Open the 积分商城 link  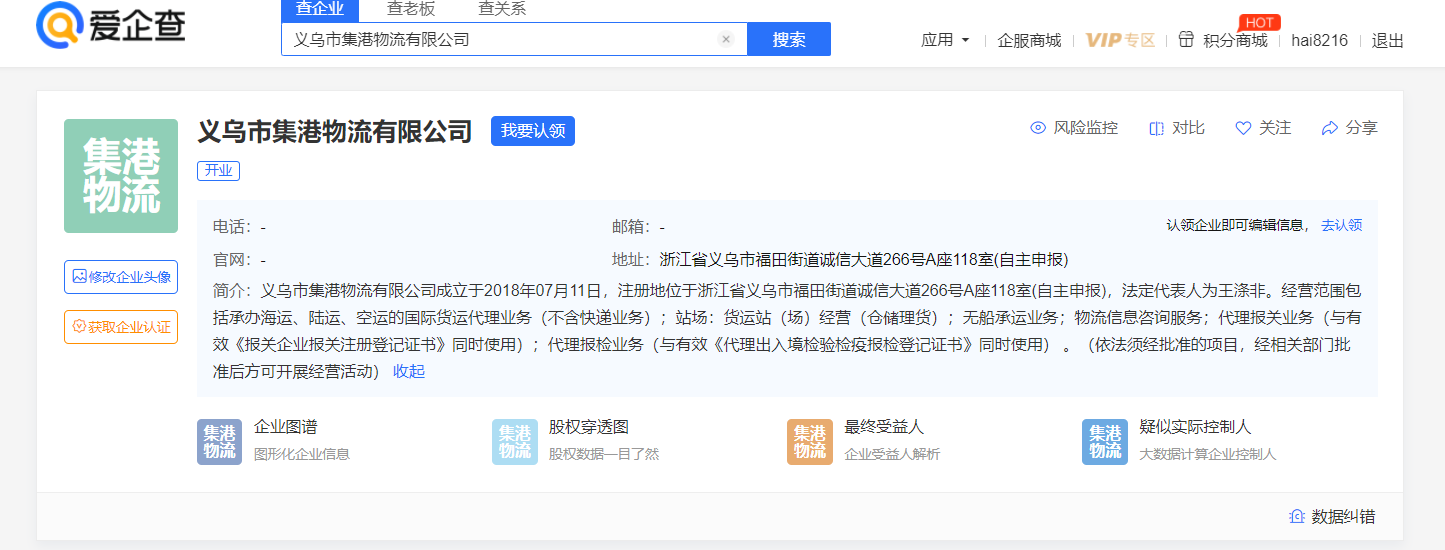tap(1235, 40)
